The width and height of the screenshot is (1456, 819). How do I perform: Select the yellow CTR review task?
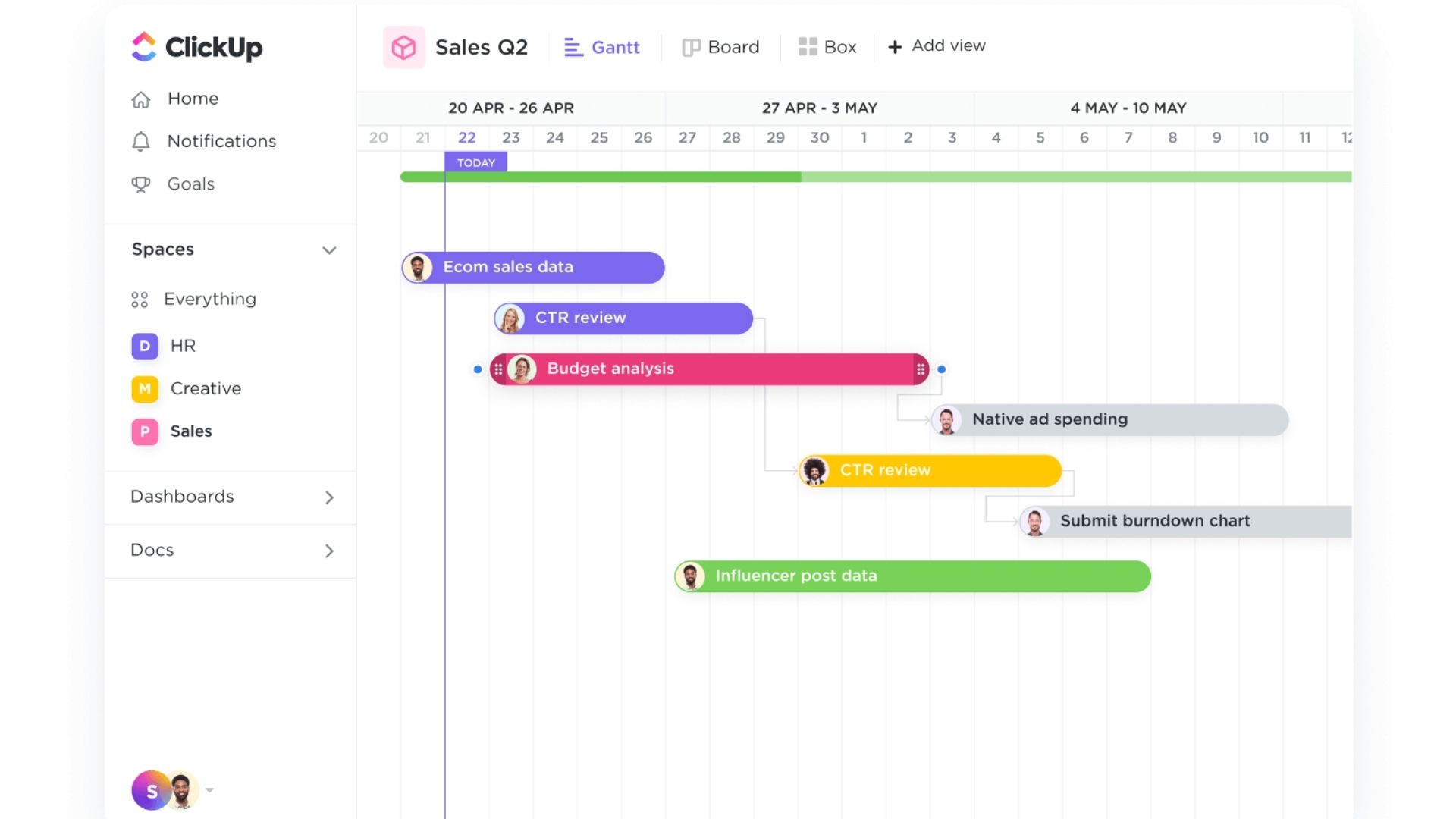(930, 471)
